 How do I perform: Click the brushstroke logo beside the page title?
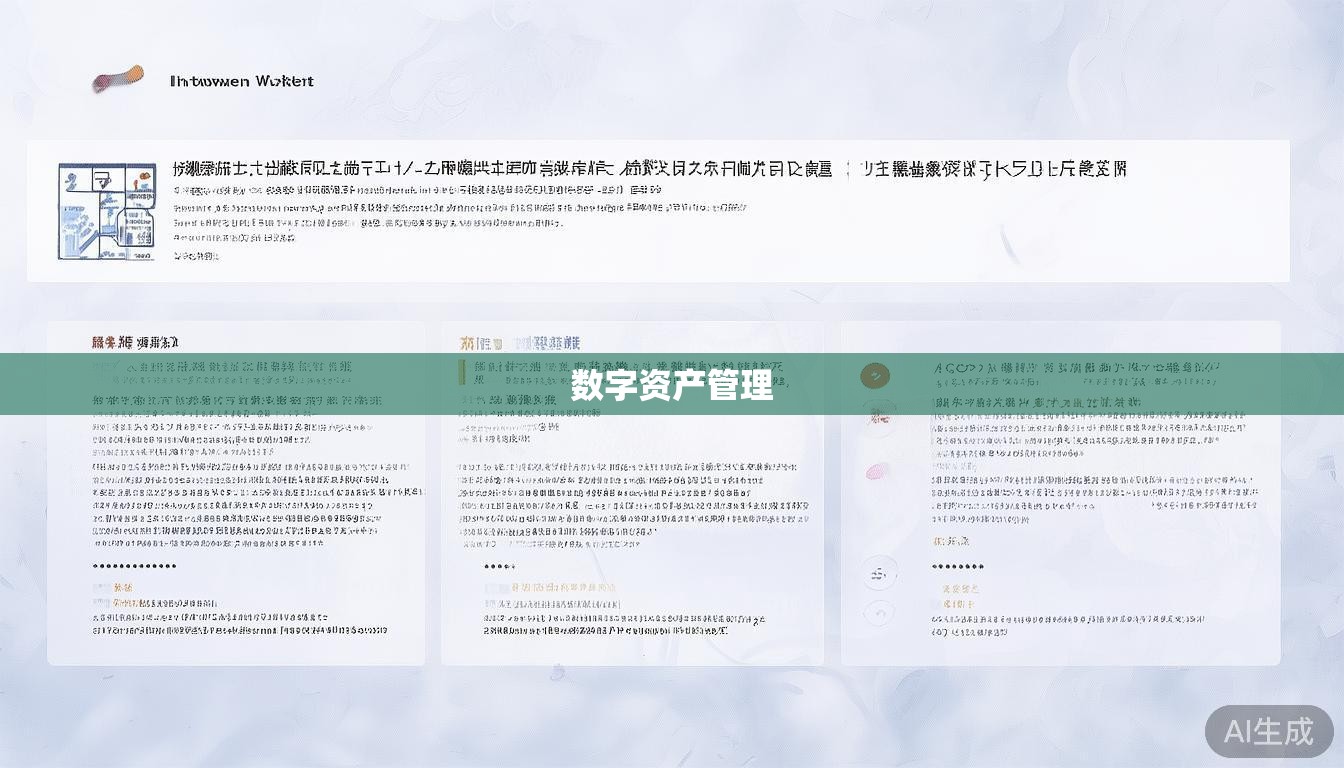pos(118,79)
